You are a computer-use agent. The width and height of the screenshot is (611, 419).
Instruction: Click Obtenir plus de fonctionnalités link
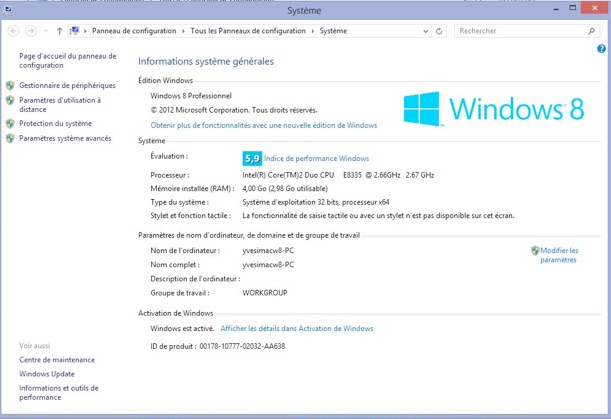click(x=264, y=125)
